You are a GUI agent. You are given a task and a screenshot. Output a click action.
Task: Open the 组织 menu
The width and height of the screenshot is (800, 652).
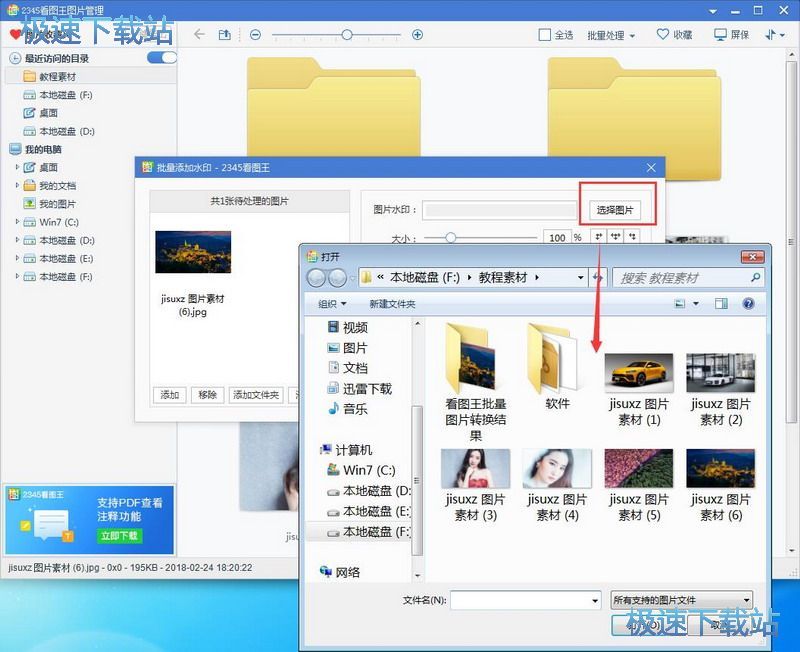coord(332,304)
